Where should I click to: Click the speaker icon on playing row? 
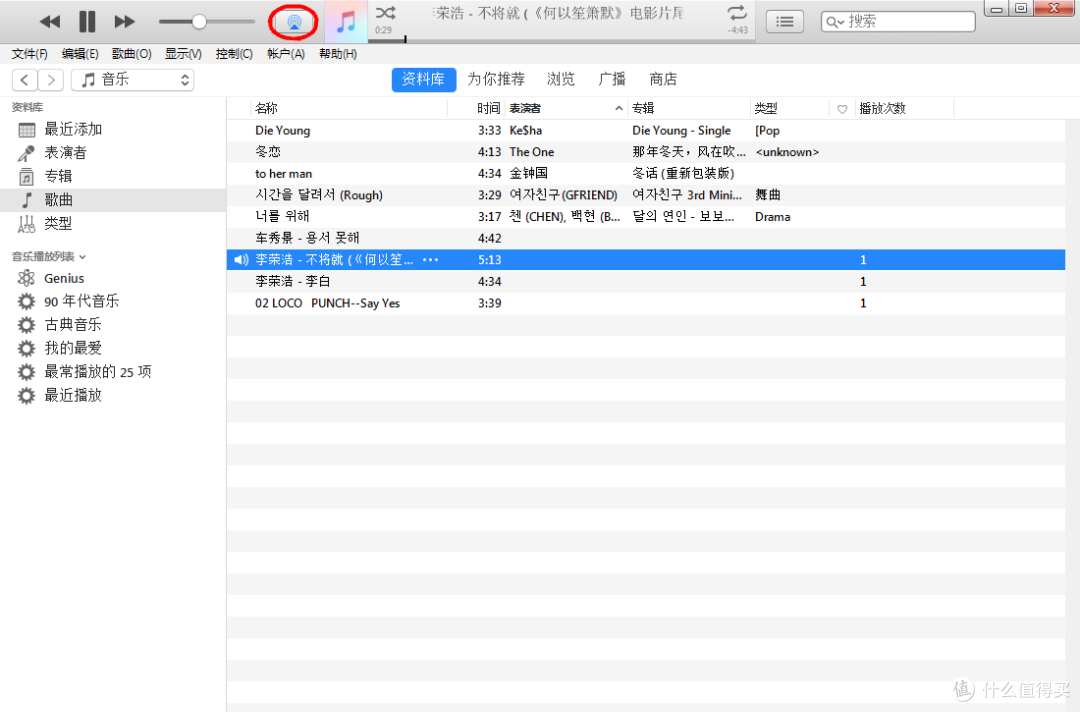point(241,260)
